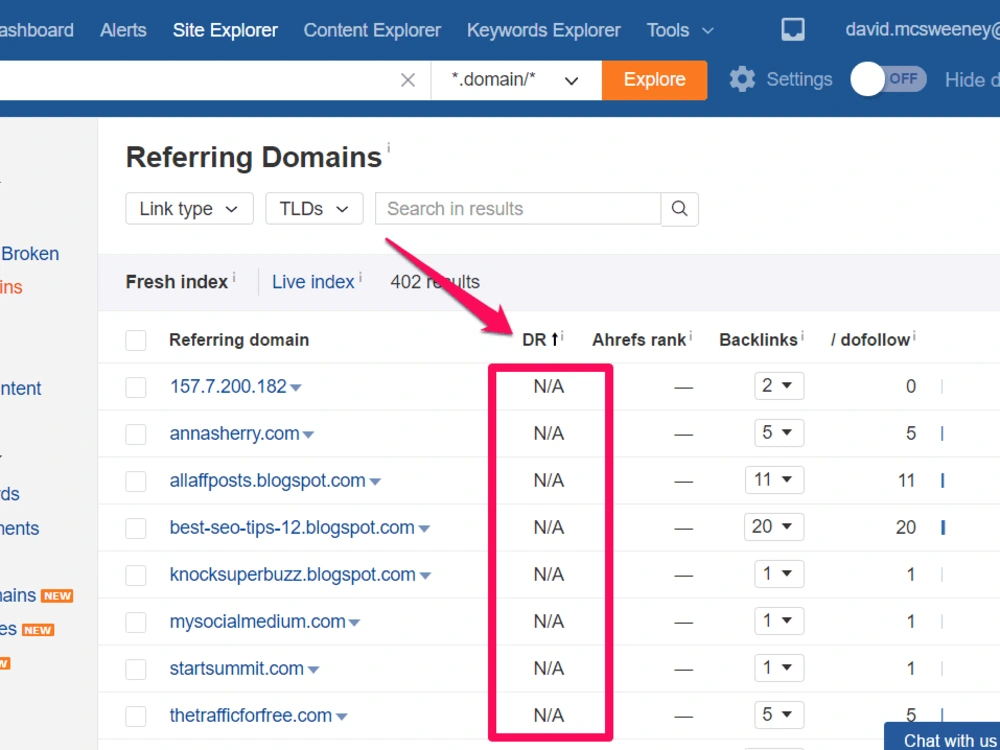Open the mysocialmedium.com link
The image size is (1000, 750).
click(258, 621)
